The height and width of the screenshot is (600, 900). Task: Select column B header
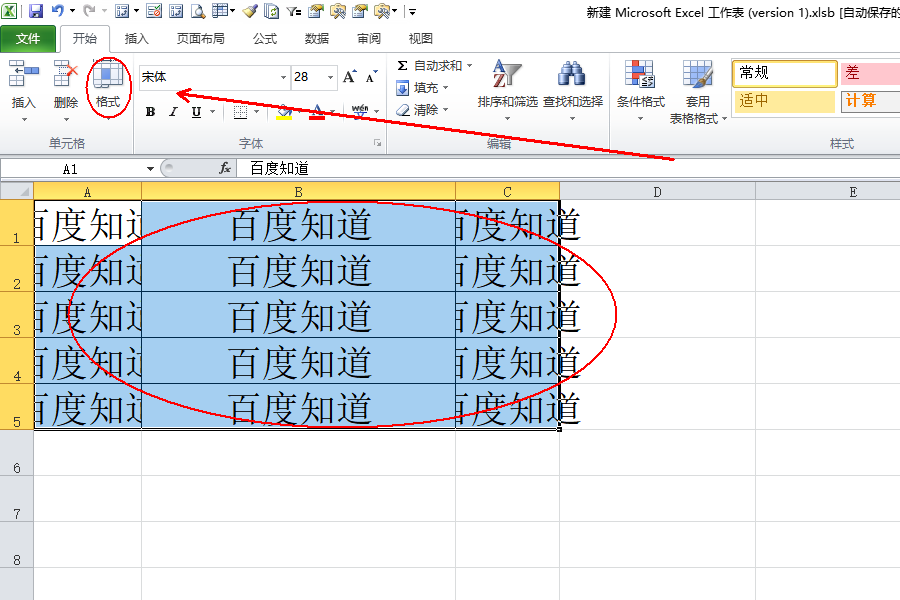click(x=298, y=192)
